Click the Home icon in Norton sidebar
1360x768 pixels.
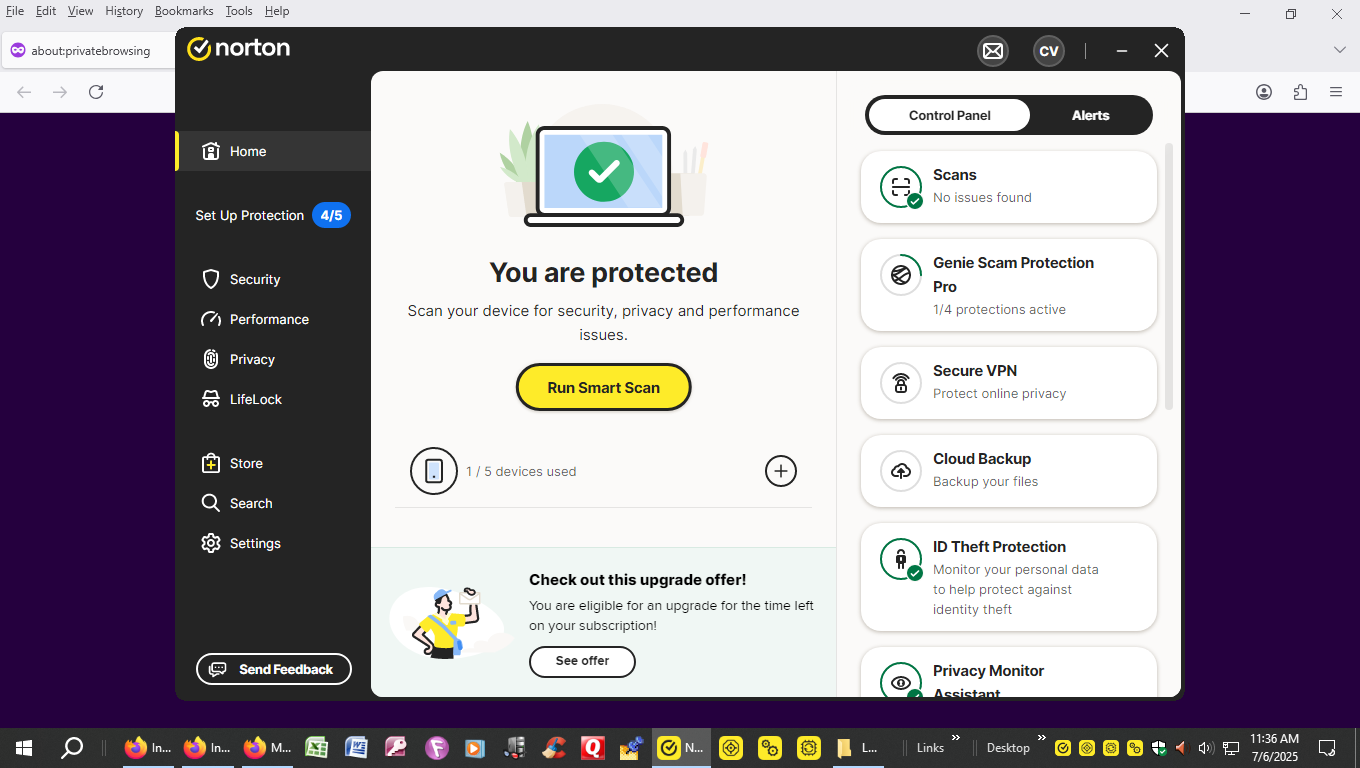(x=211, y=151)
